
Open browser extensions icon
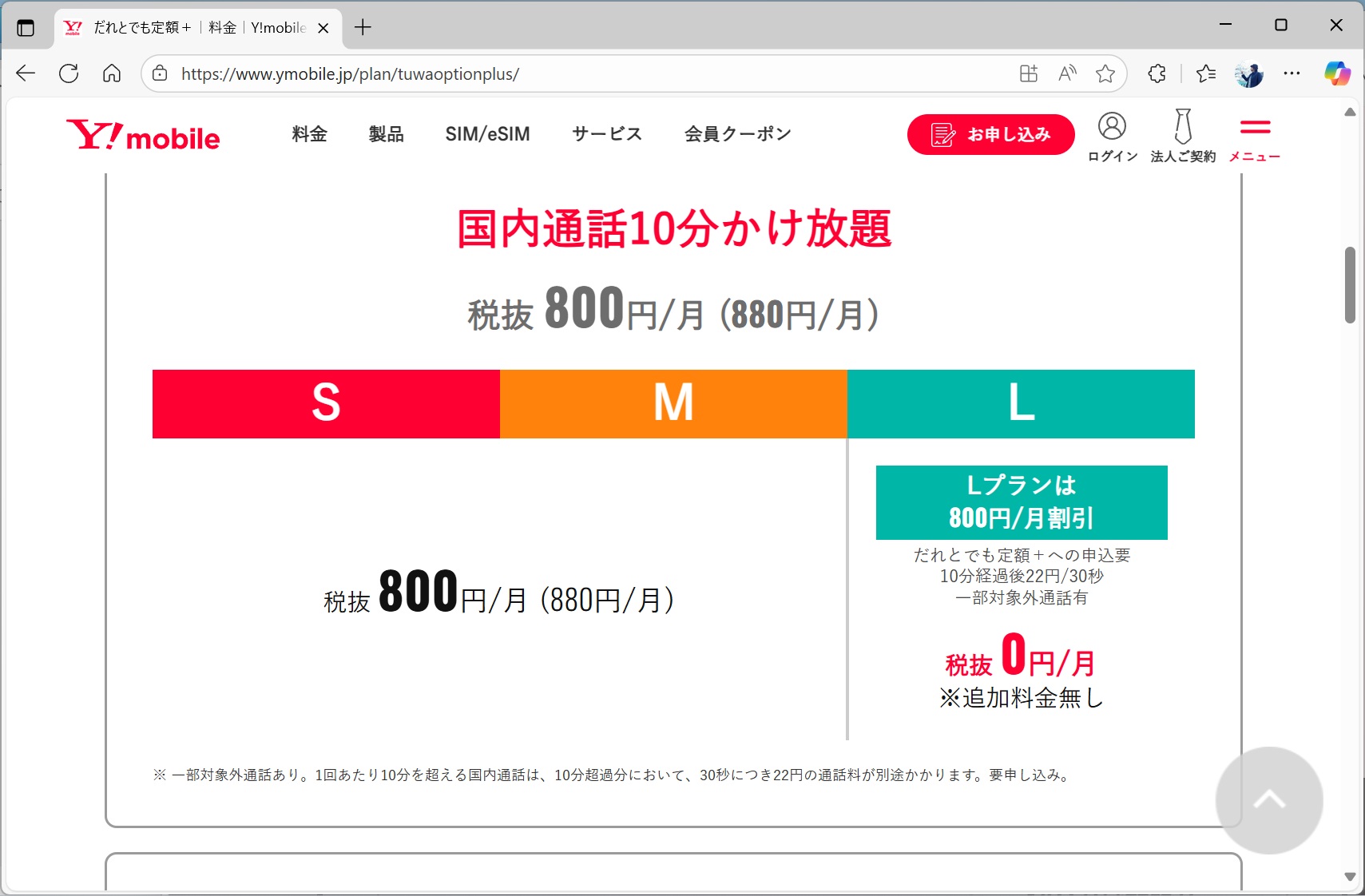coord(1156,73)
